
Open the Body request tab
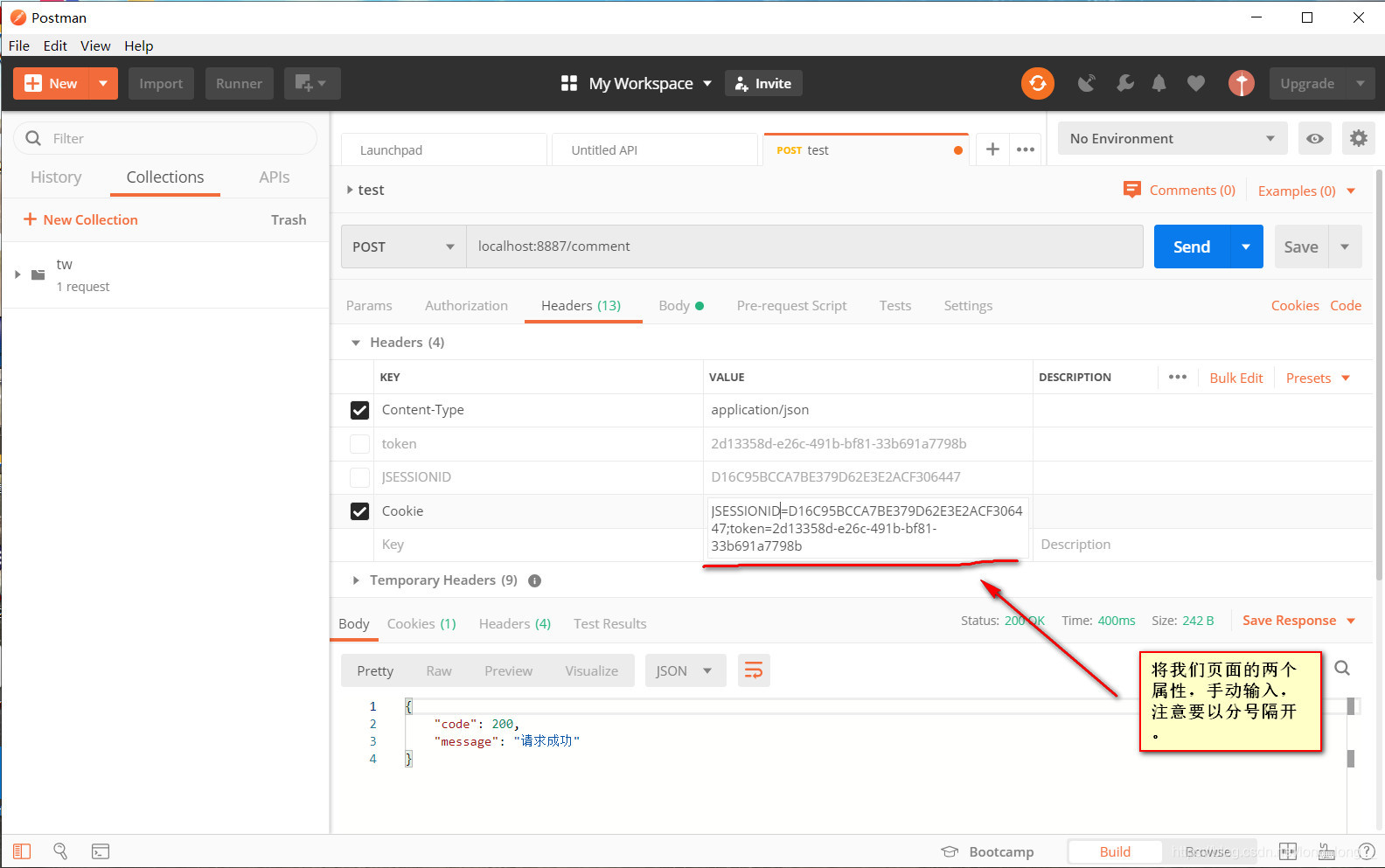tap(681, 305)
